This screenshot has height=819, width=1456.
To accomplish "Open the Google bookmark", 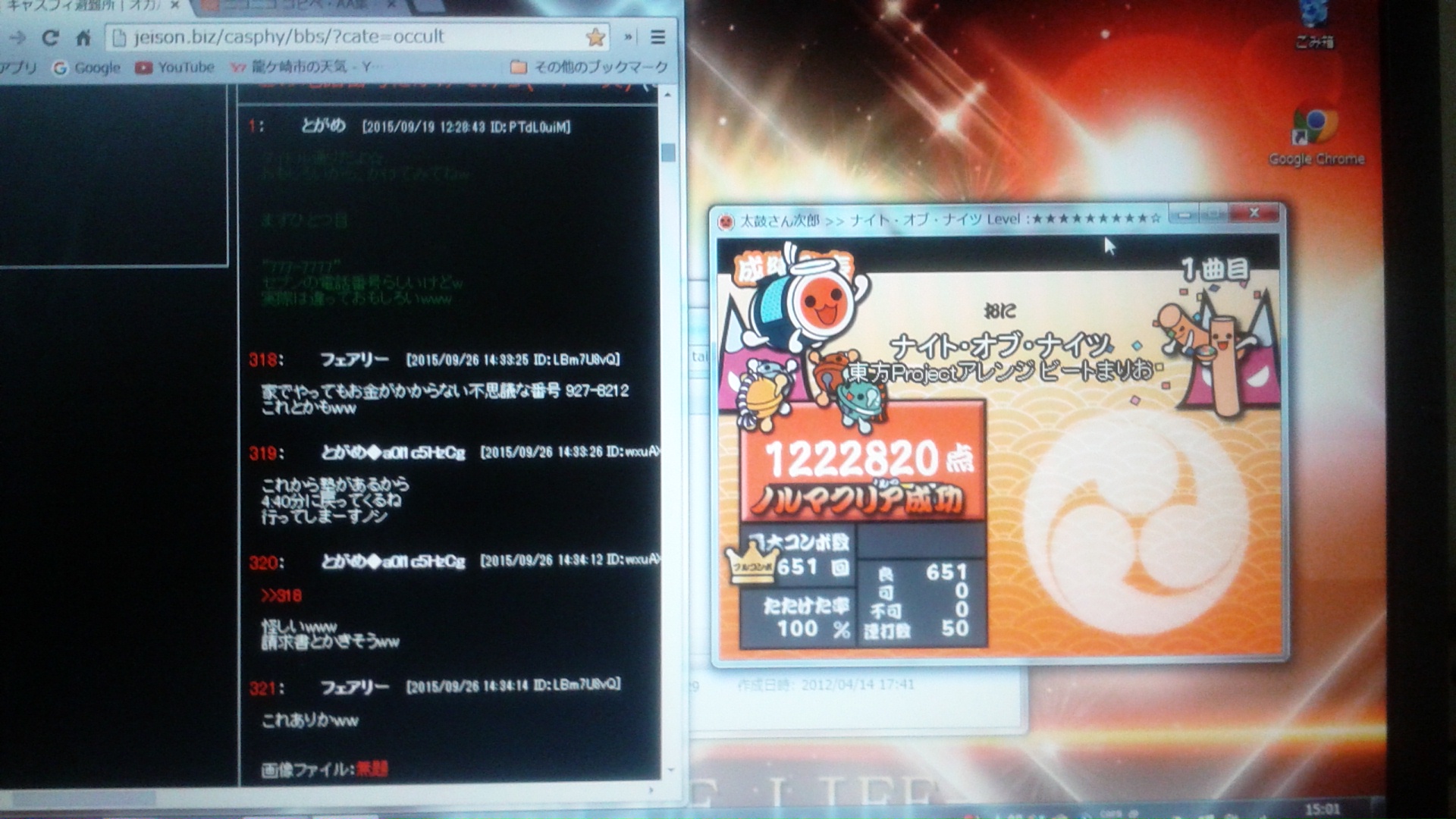I will coord(86,67).
